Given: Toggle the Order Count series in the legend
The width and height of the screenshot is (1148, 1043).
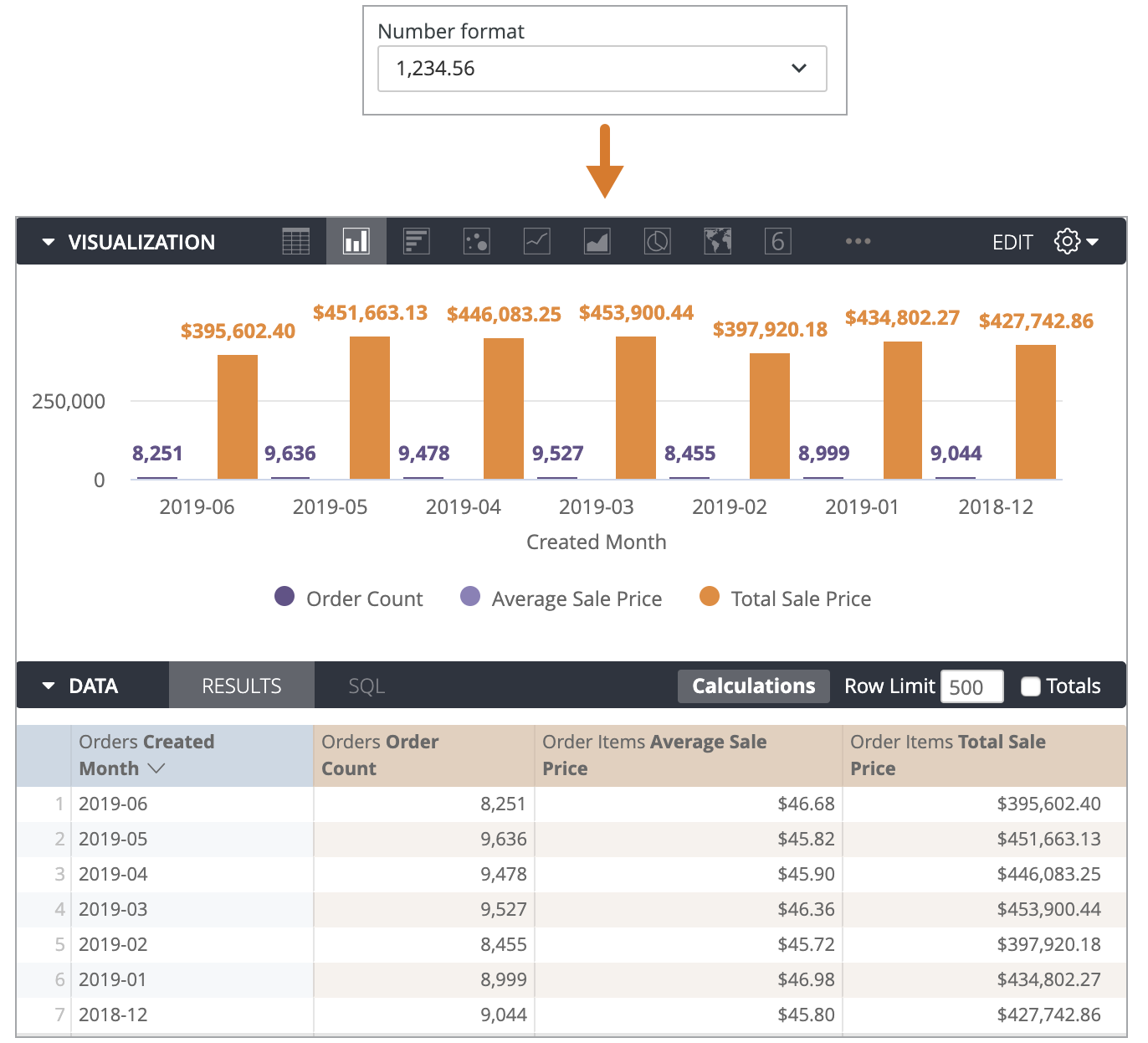Looking at the screenshot, I should (x=349, y=598).
